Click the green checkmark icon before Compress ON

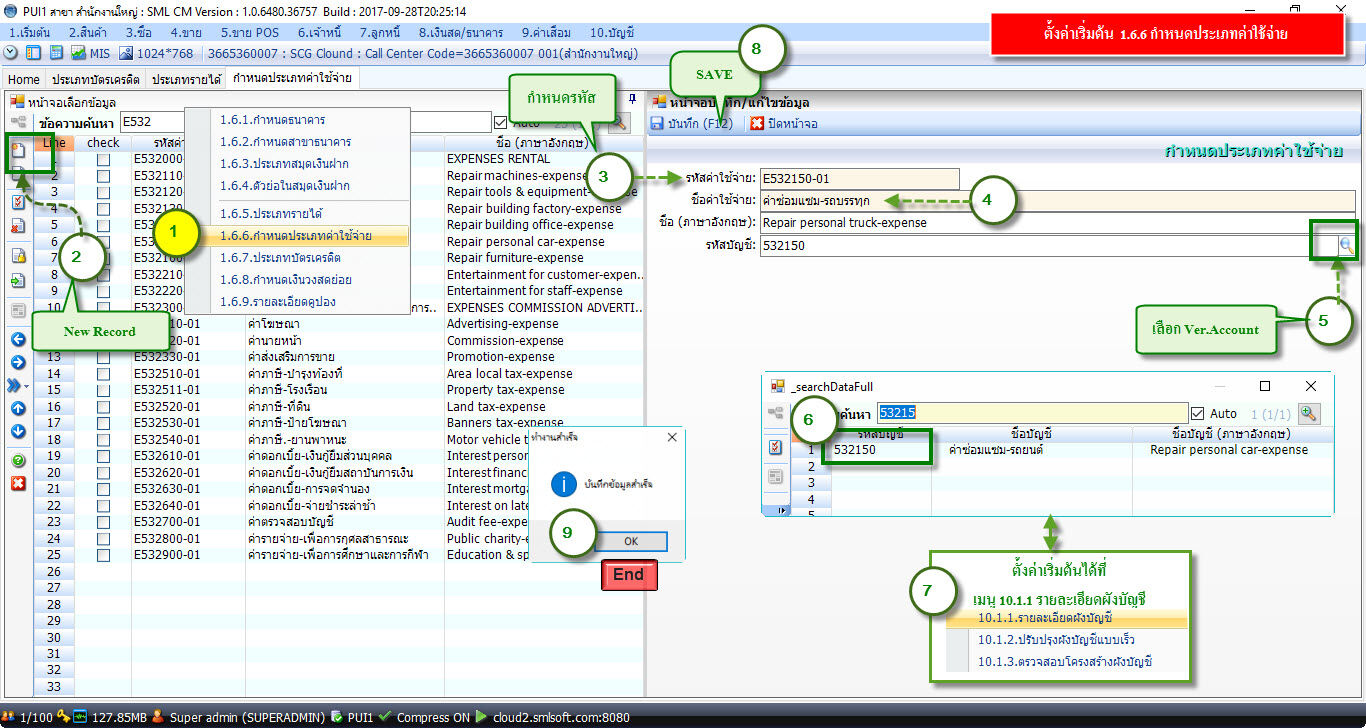click(385, 717)
